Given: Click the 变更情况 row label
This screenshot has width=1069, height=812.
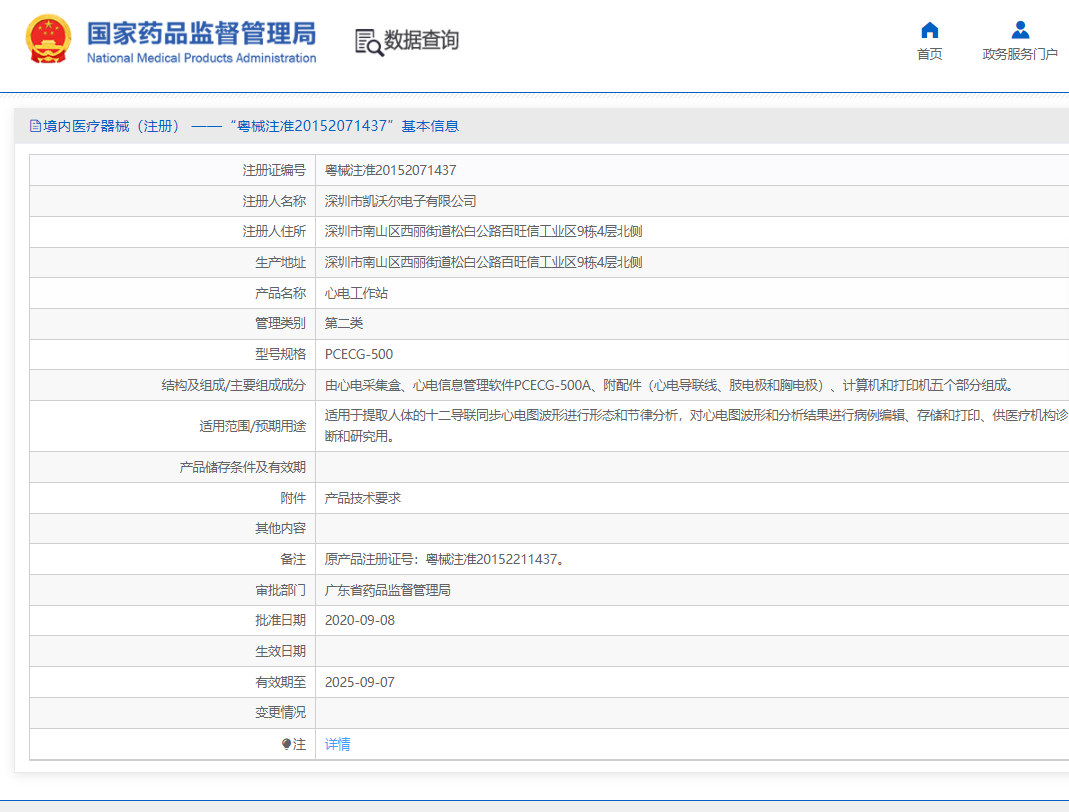Looking at the screenshot, I should pyautogui.click(x=280, y=712).
